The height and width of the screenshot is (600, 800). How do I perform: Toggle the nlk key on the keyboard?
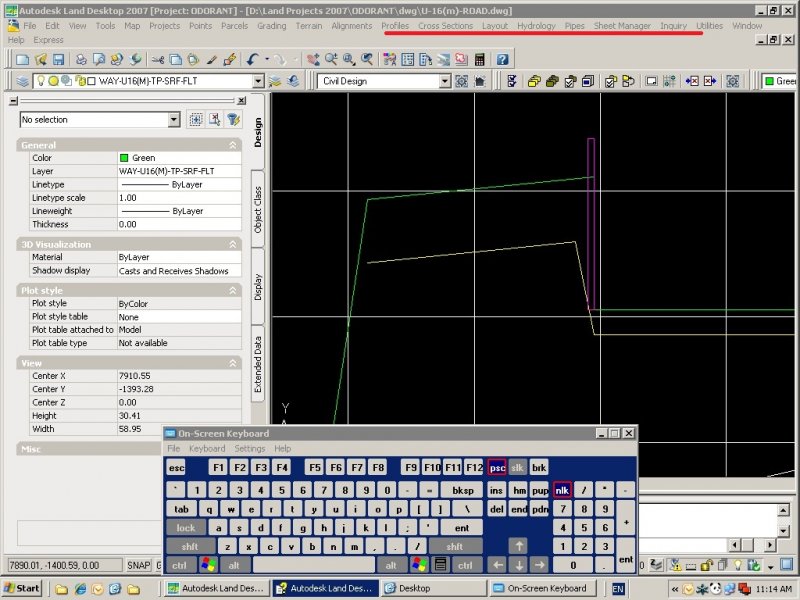pos(563,491)
